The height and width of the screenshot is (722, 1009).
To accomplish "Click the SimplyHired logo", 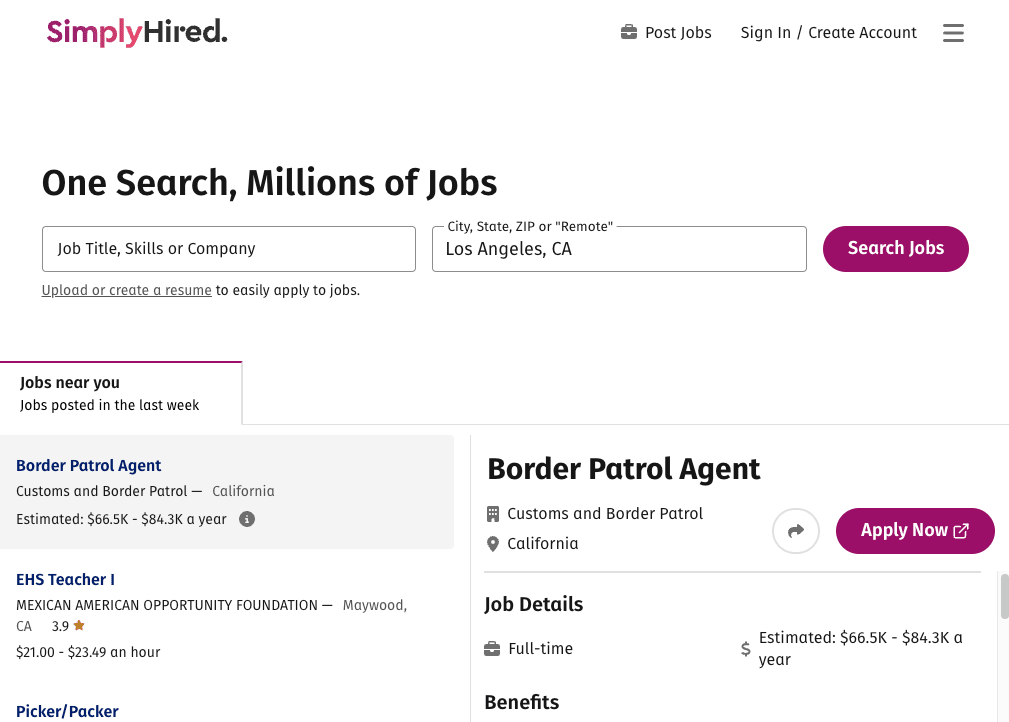I will pos(137,33).
